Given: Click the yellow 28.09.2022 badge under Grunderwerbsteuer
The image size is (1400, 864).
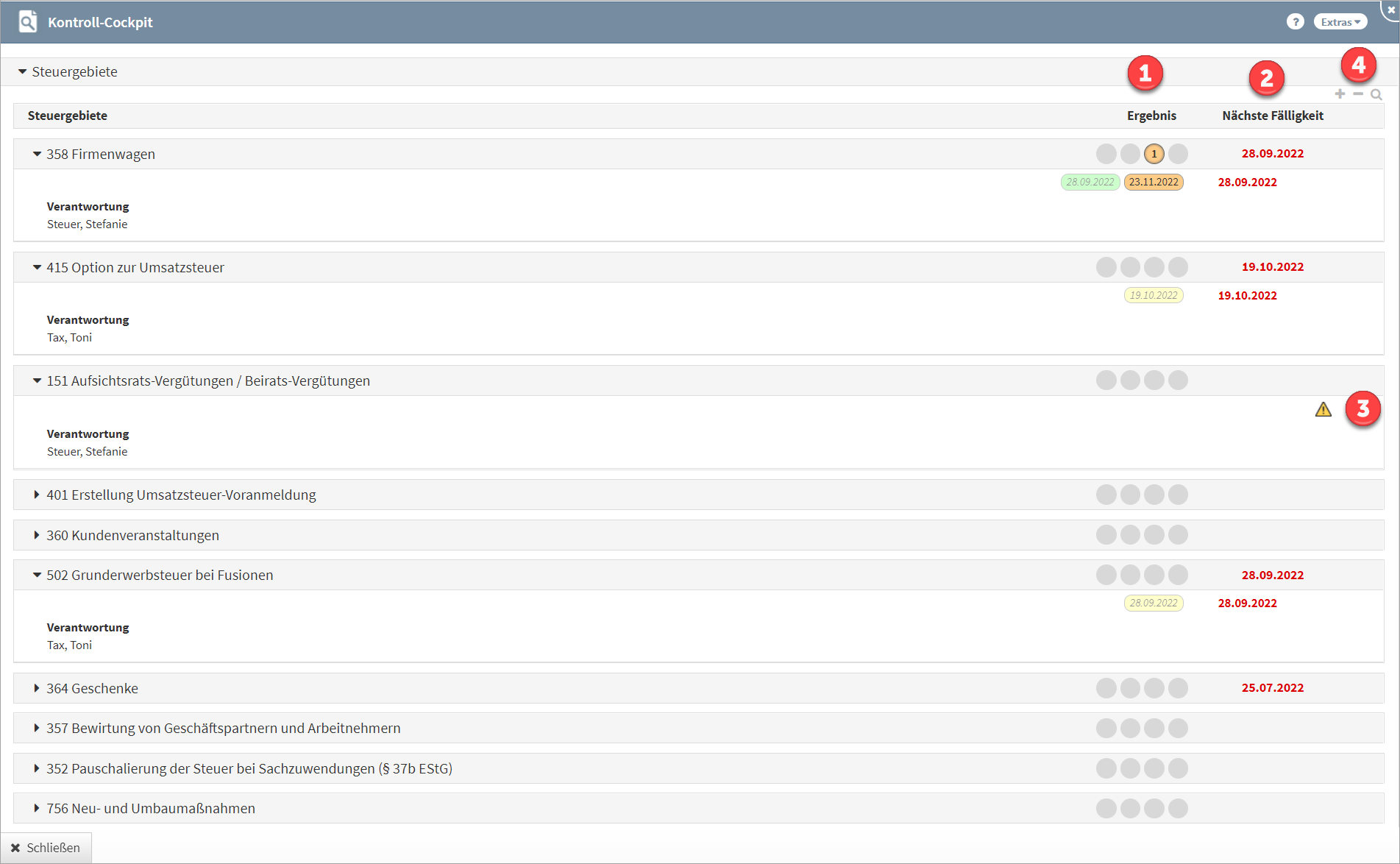Looking at the screenshot, I should (x=1154, y=603).
